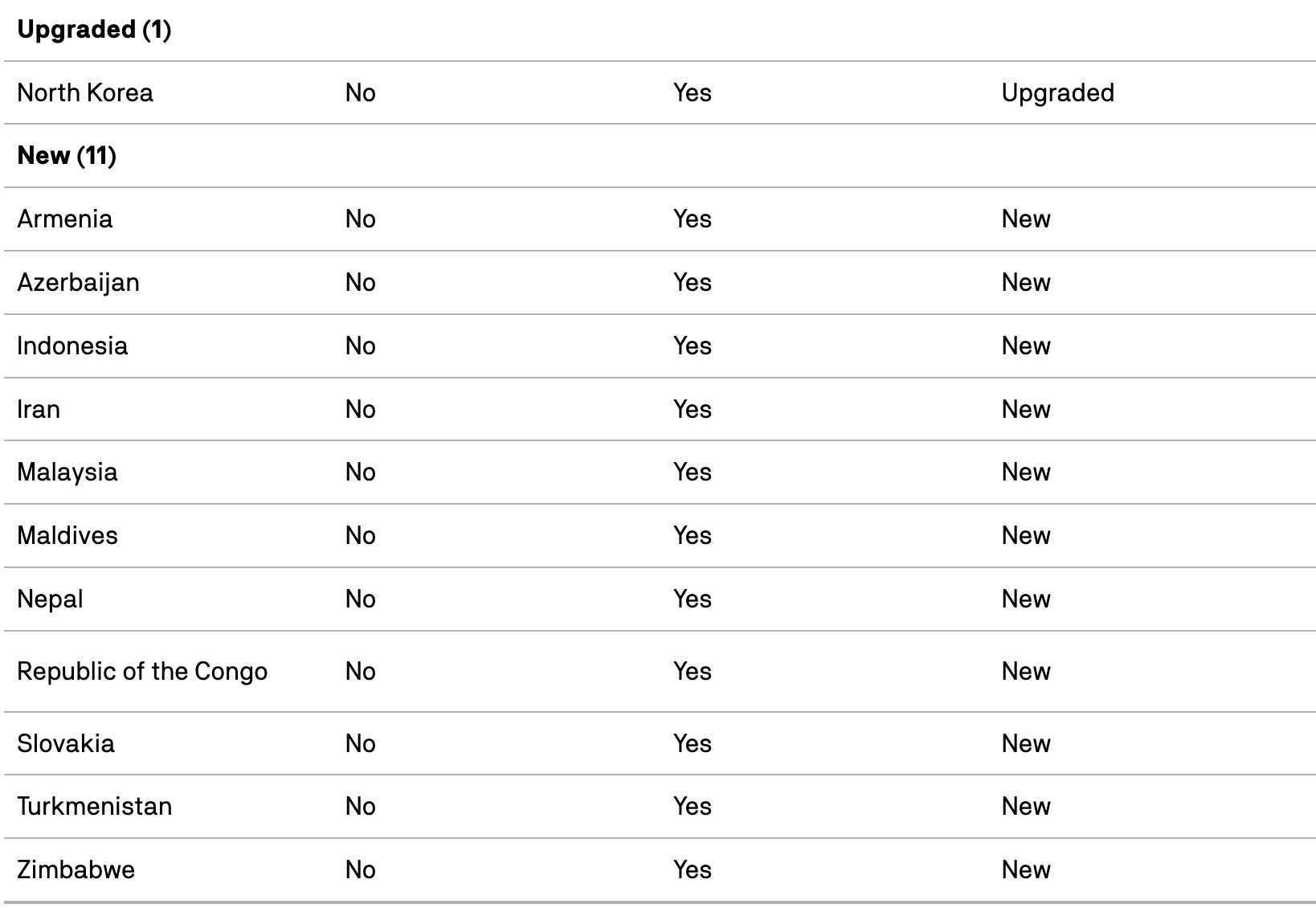The width and height of the screenshot is (1316, 908).
Task: Click the Iran country entry
Action: (x=39, y=409)
